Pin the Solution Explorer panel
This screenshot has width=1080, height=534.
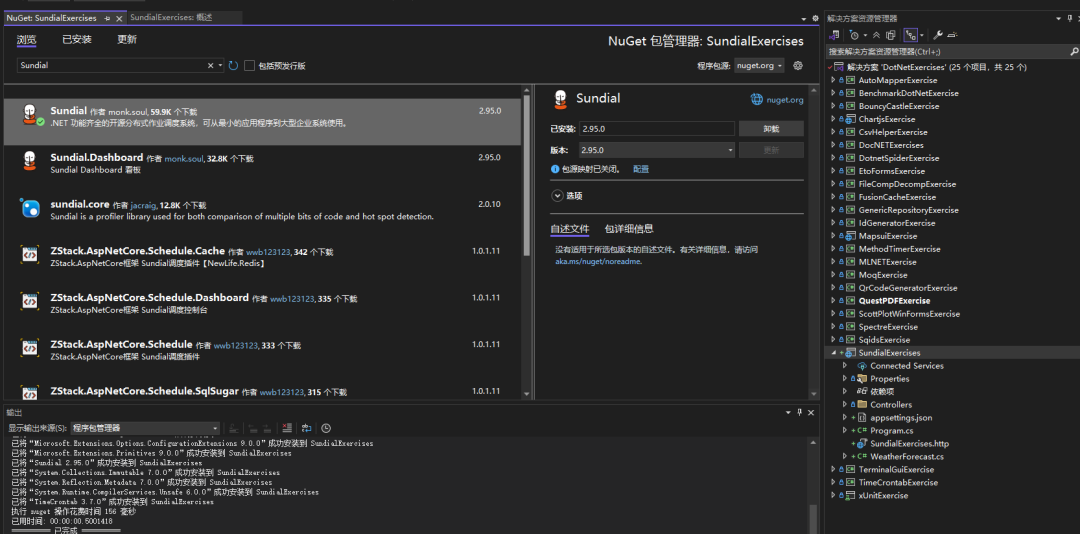pos(1069,19)
